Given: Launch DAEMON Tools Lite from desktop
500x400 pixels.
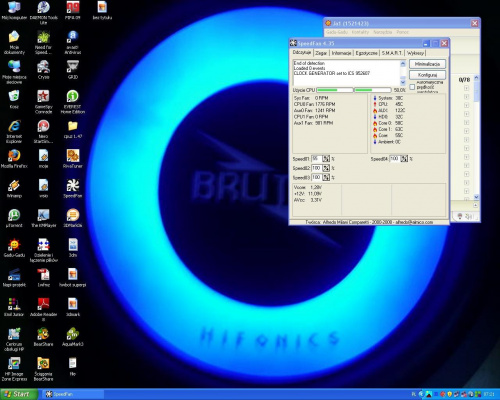Looking at the screenshot, I should tap(43, 12).
